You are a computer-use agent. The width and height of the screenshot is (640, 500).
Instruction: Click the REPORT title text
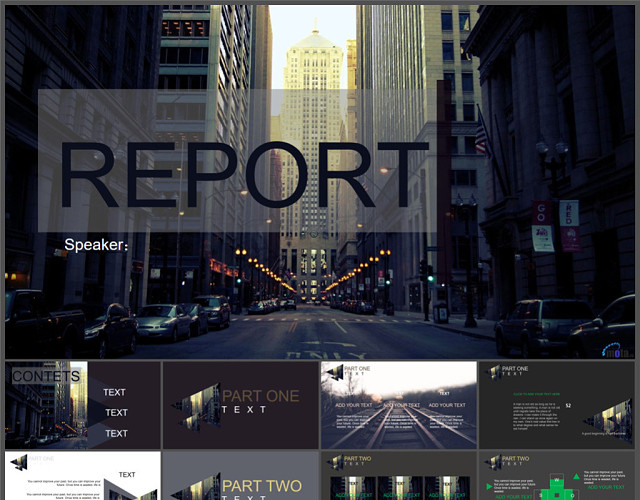pos(244,175)
